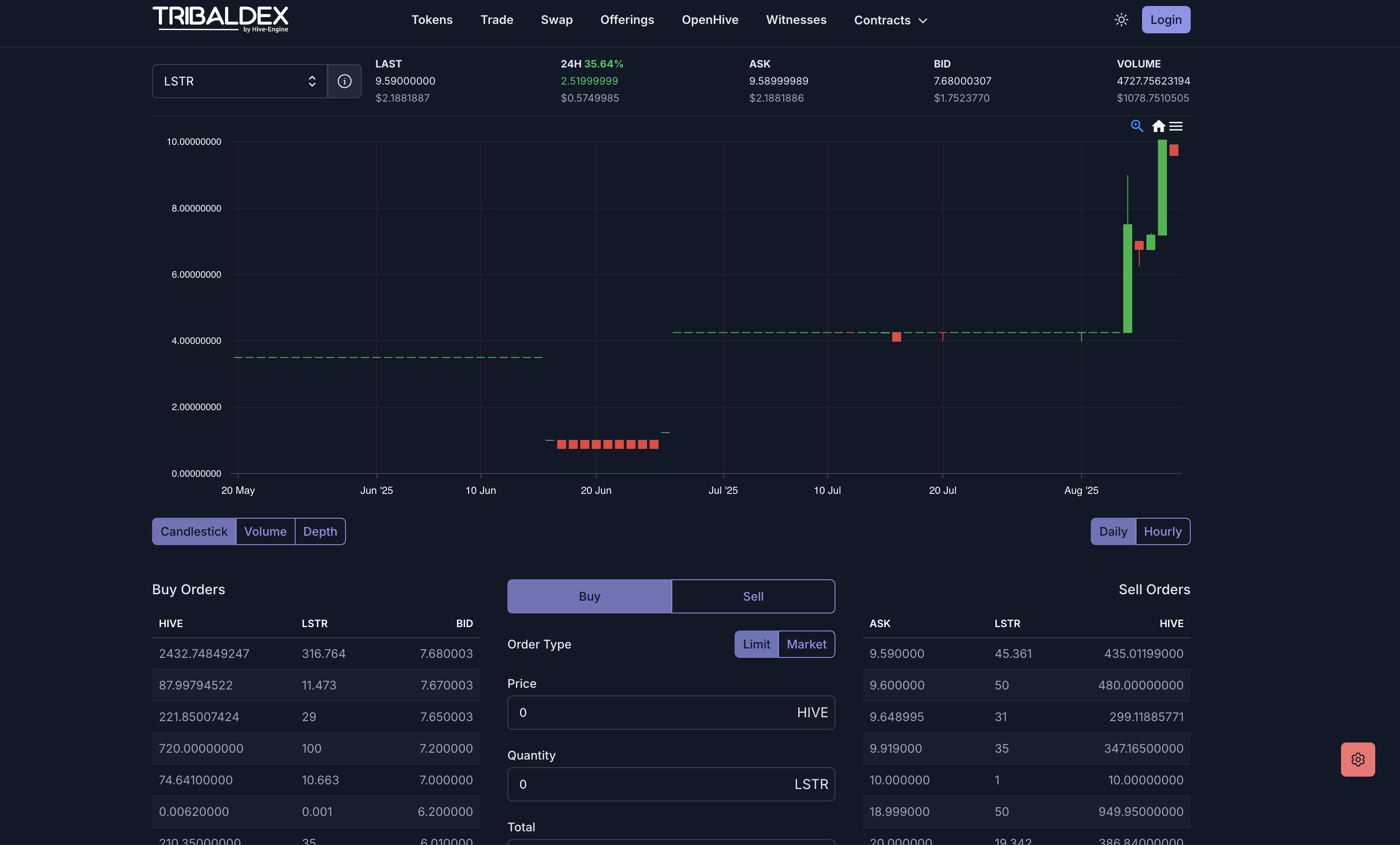Image resolution: width=1400 pixels, height=845 pixels.
Task: Select buy order at bid 6.200000
Action: click(316, 812)
